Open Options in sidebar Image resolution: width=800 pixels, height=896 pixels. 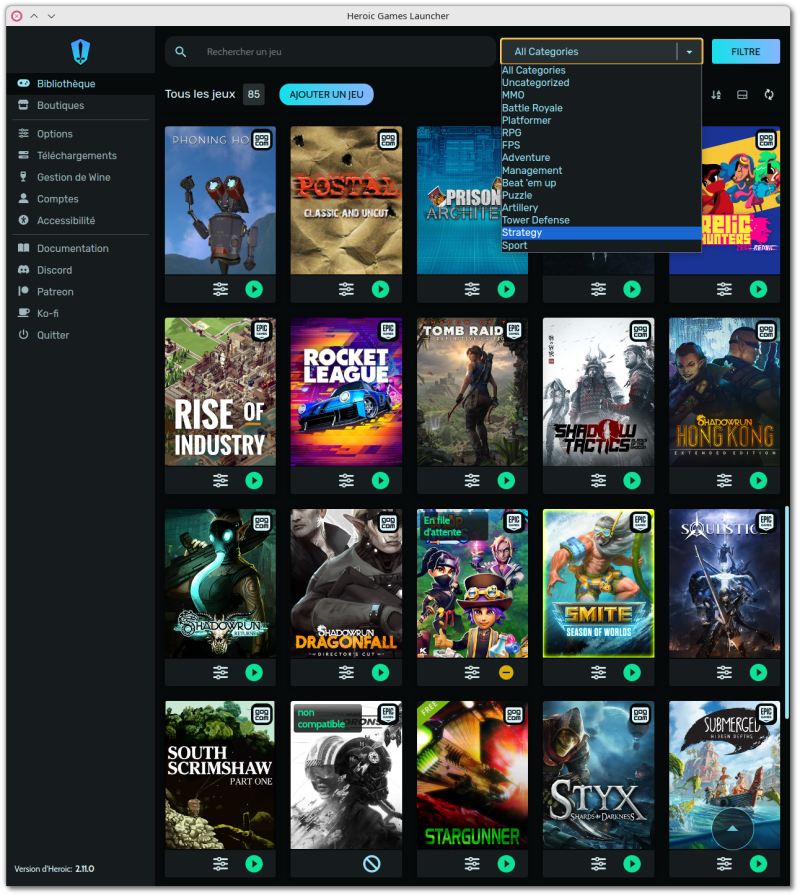coord(81,134)
